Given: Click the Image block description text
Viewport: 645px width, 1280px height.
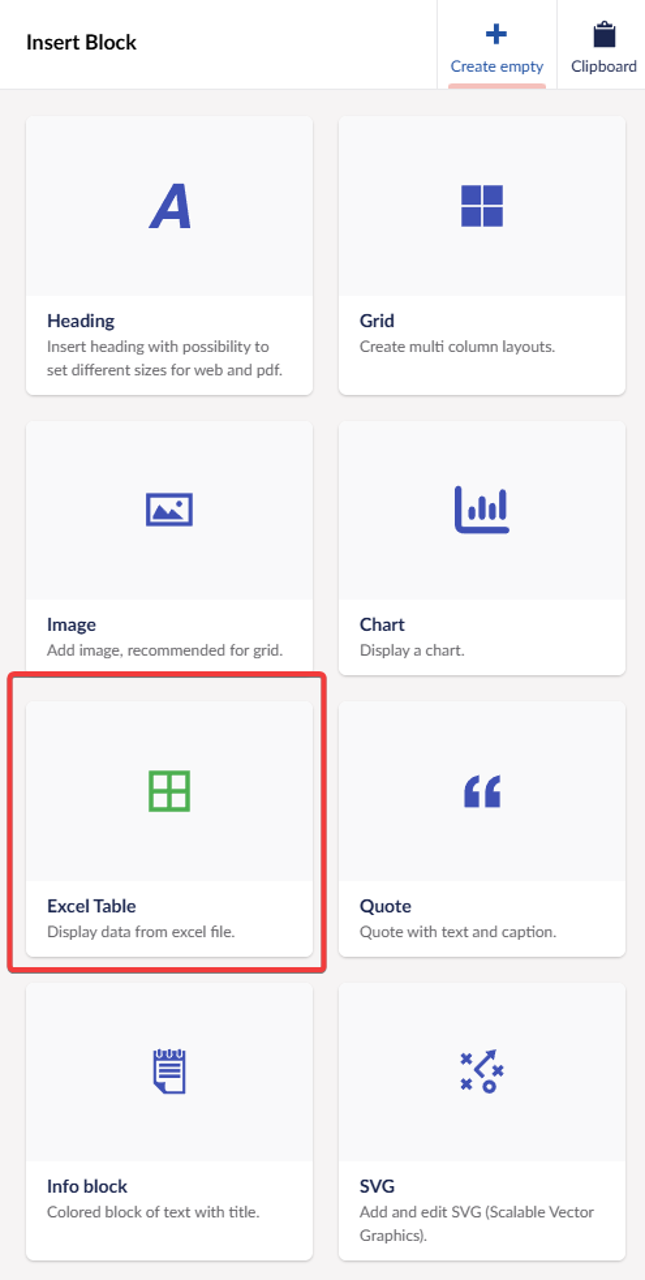Looking at the screenshot, I should pos(165,650).
